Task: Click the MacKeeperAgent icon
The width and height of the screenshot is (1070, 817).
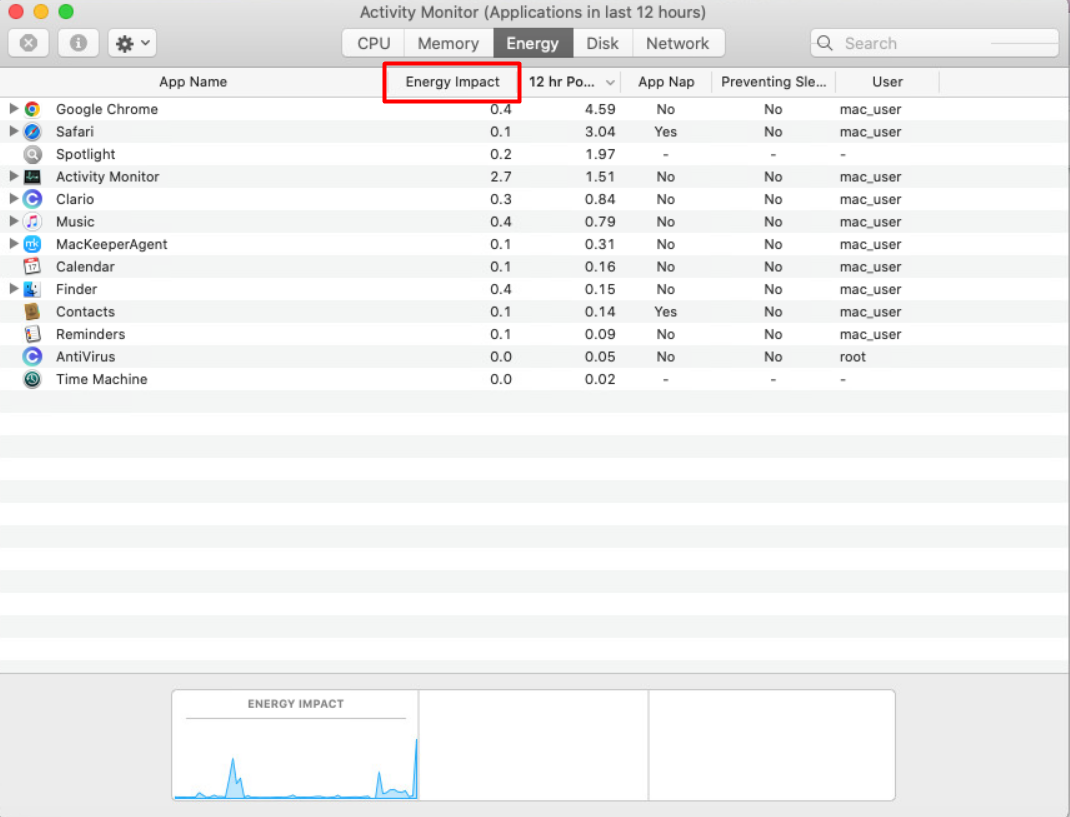Action: click(x=32, y=244)
